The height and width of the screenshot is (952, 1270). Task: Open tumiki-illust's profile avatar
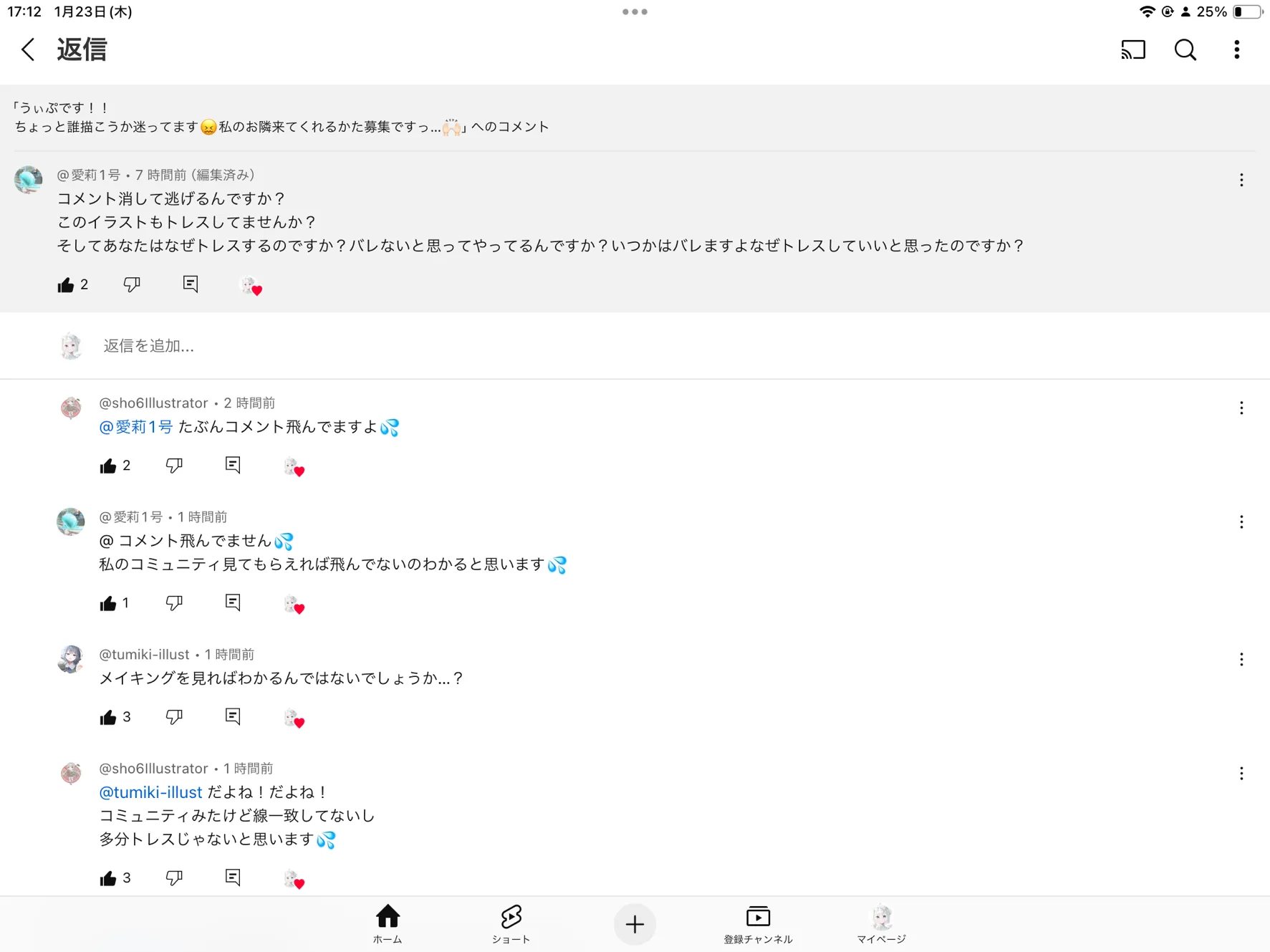pos(70,659)
